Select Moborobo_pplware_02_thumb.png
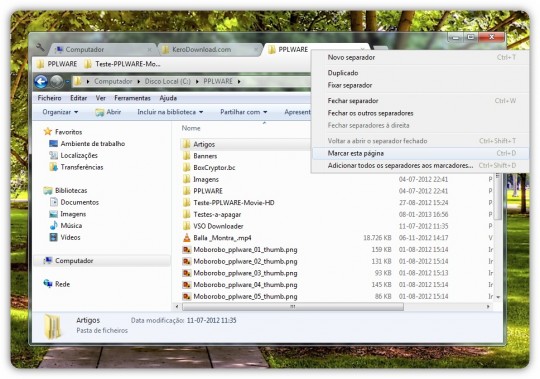Image resolution: width=540 pixels, height=379 pixels. 240,261
